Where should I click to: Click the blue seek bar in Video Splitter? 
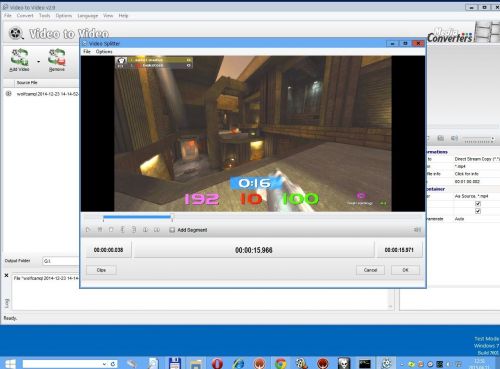(137, 217)
